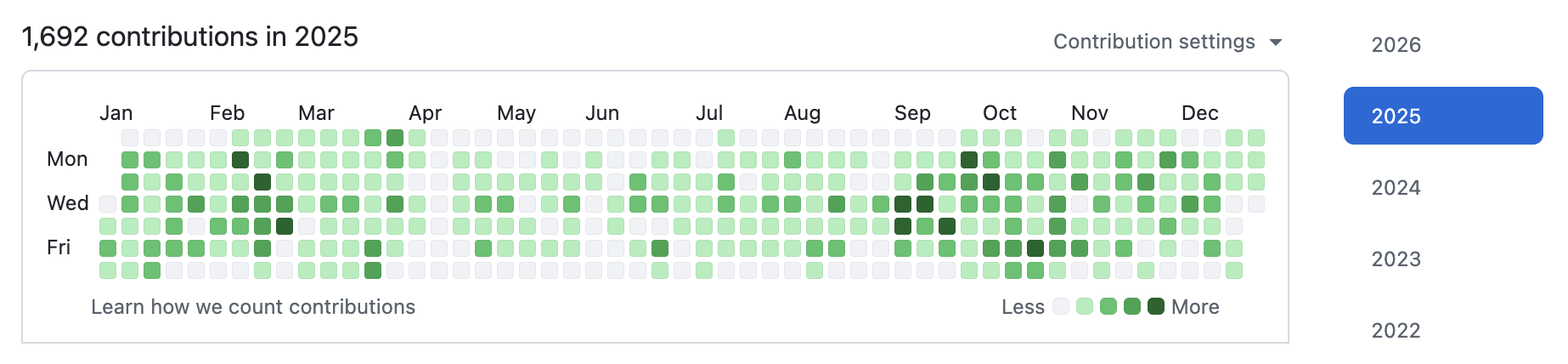Click the Fri weekday row label
The height and width of the screenshot is (364, 1568).
(59, 247)
